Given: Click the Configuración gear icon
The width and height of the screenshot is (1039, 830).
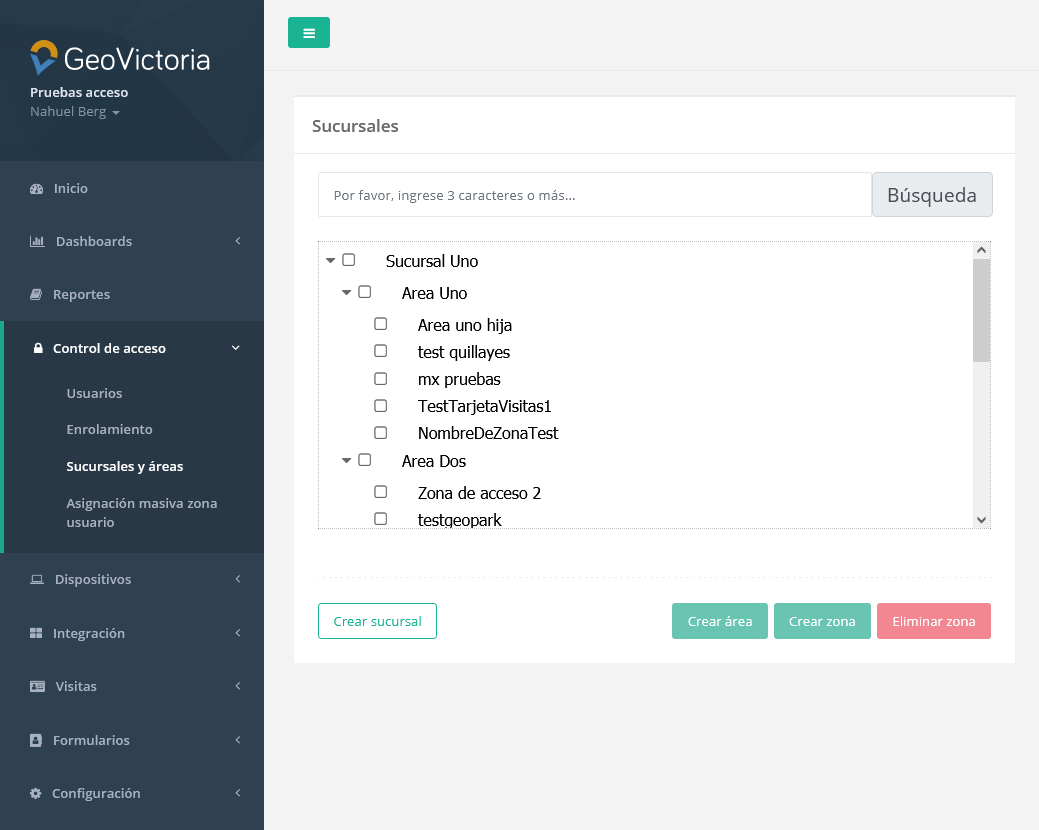Looking at the screenshot, I should pos(36,794).
